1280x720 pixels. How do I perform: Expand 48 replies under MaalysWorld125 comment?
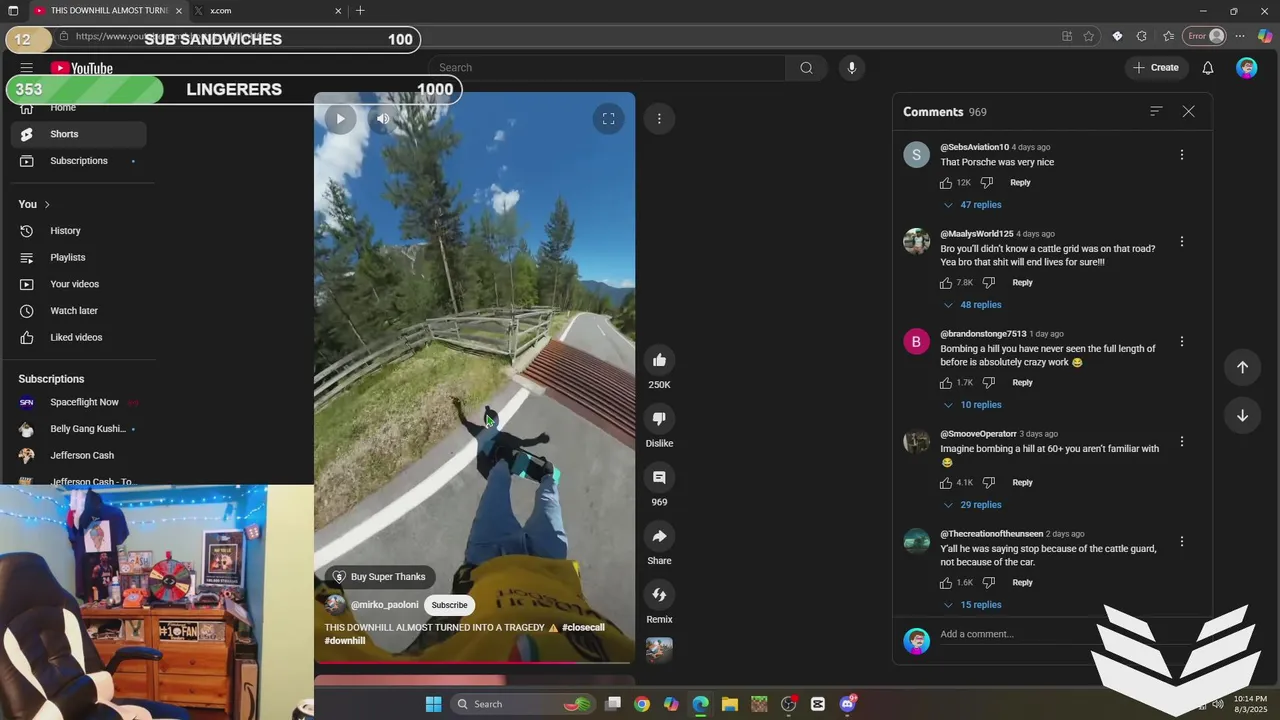tap(972, 305)
